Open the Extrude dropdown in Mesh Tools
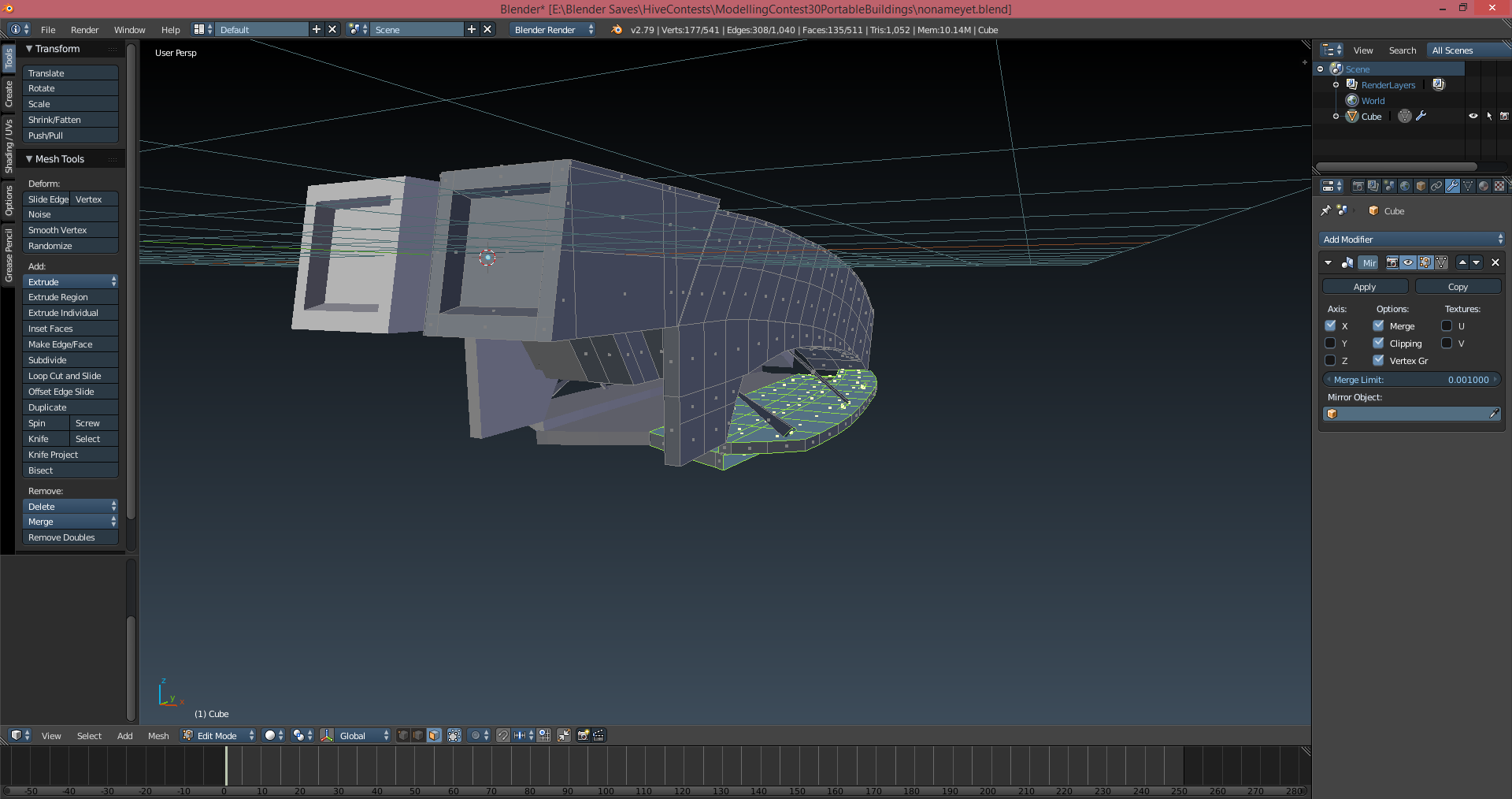 71,281
